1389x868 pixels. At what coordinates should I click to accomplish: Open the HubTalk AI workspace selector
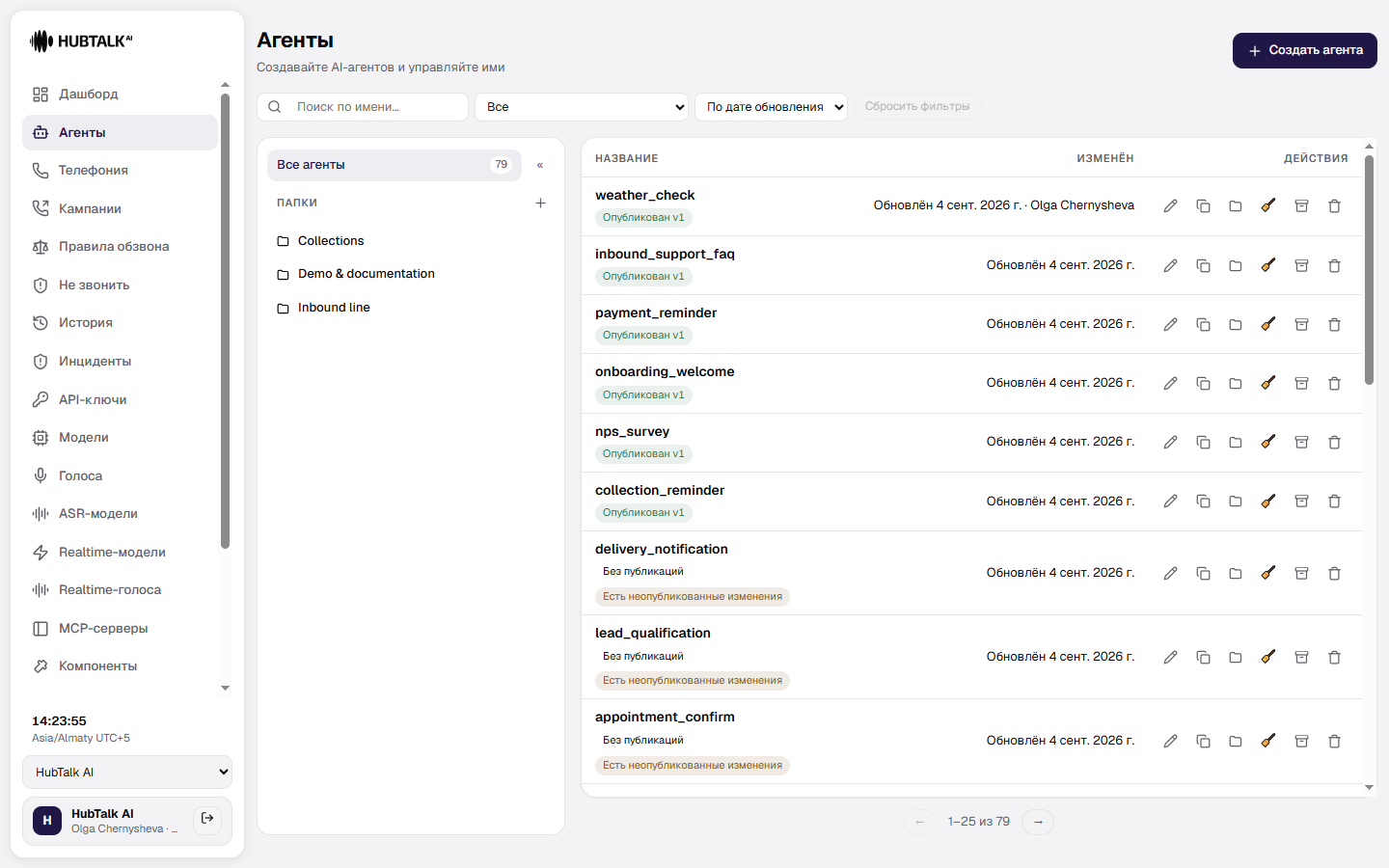click(127, 772)
